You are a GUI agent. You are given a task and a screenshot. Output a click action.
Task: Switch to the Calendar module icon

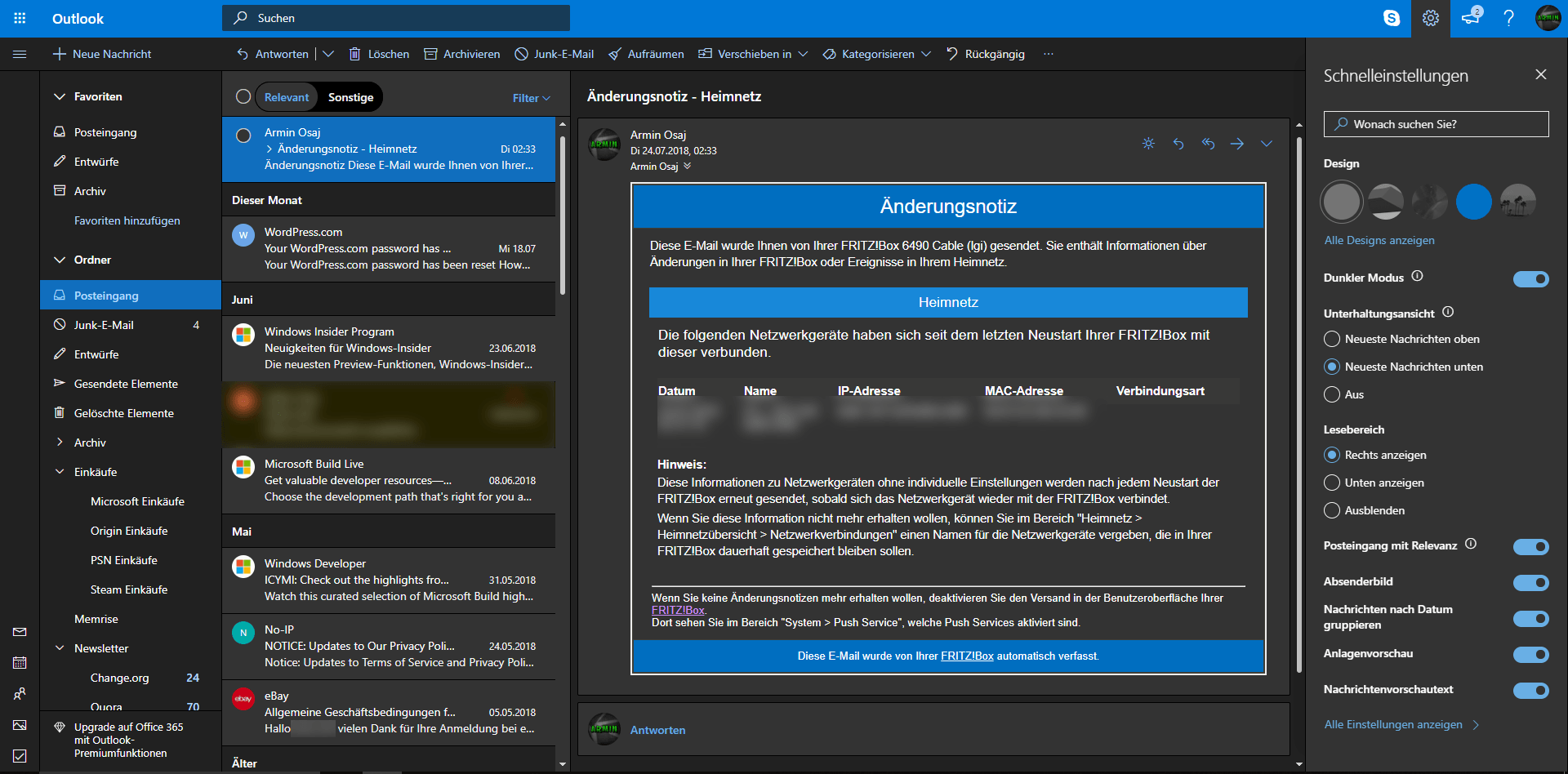click(20, 663)
